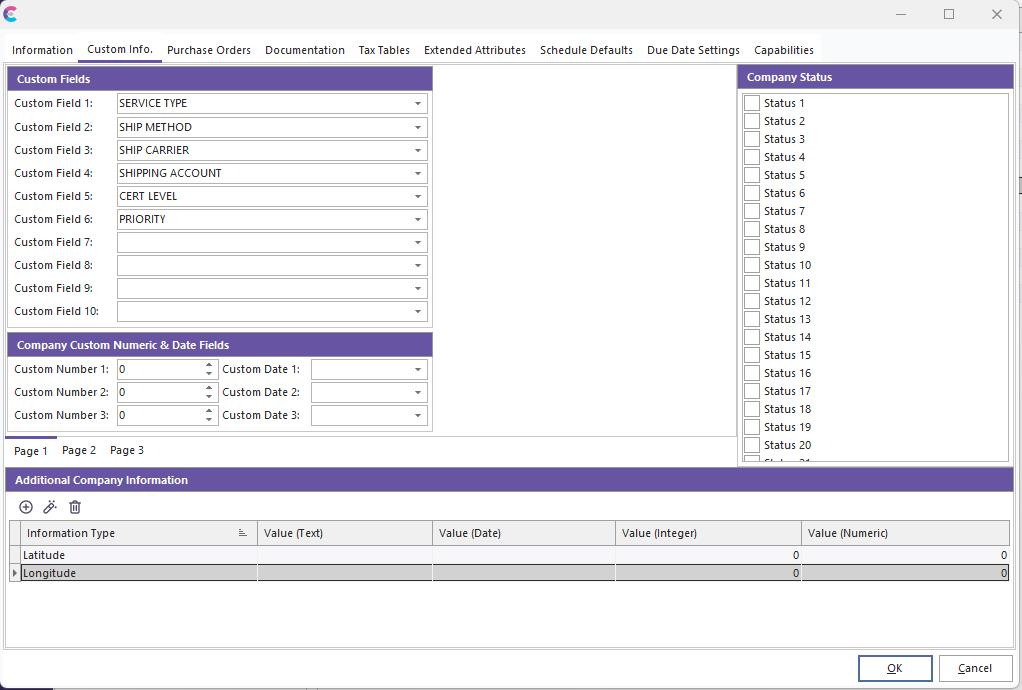Click the row indicator arrow beside Longitude
1022x690 pixels.
pos(14,573)
